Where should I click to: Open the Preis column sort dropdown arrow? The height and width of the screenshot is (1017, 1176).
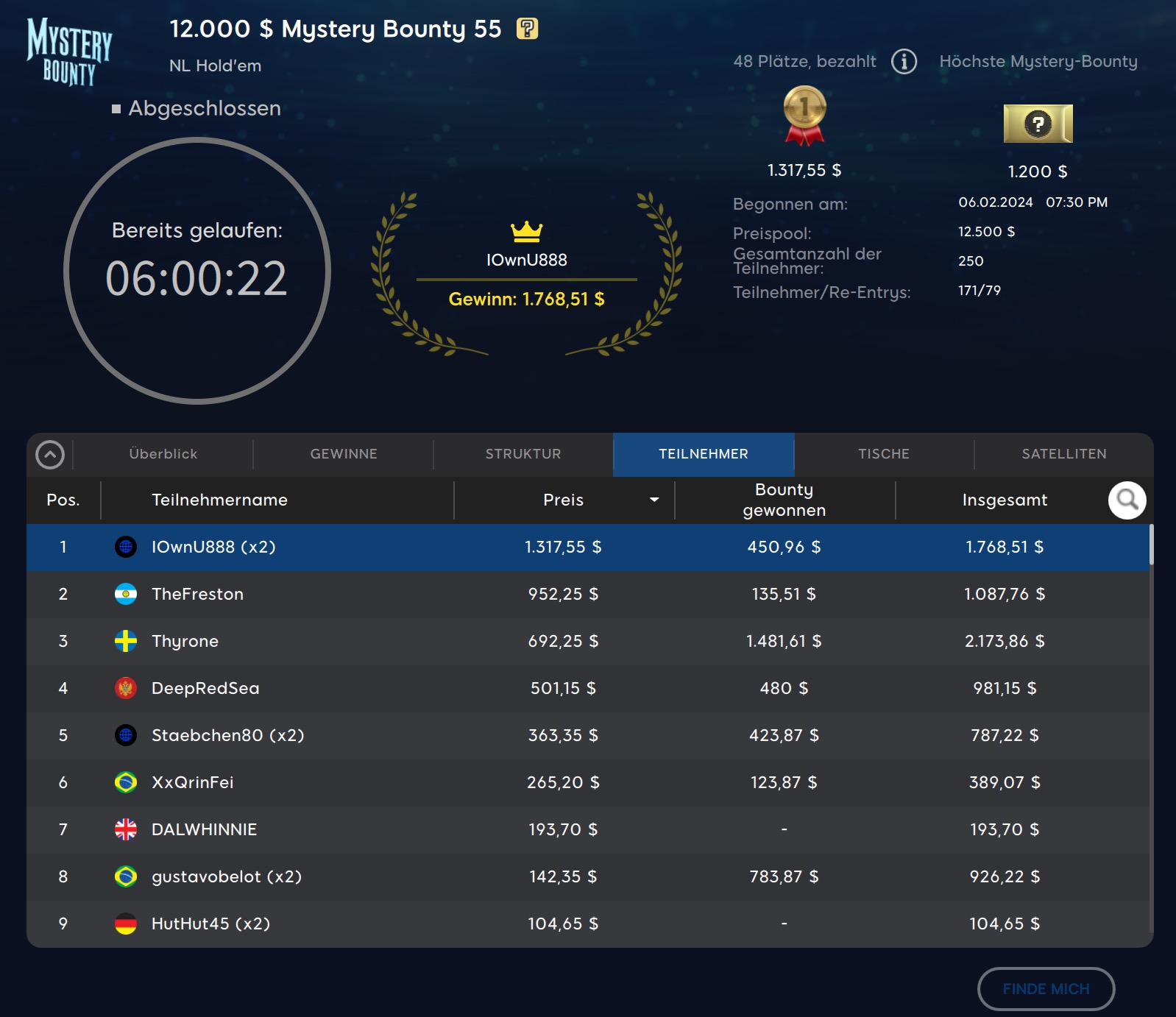653,500
